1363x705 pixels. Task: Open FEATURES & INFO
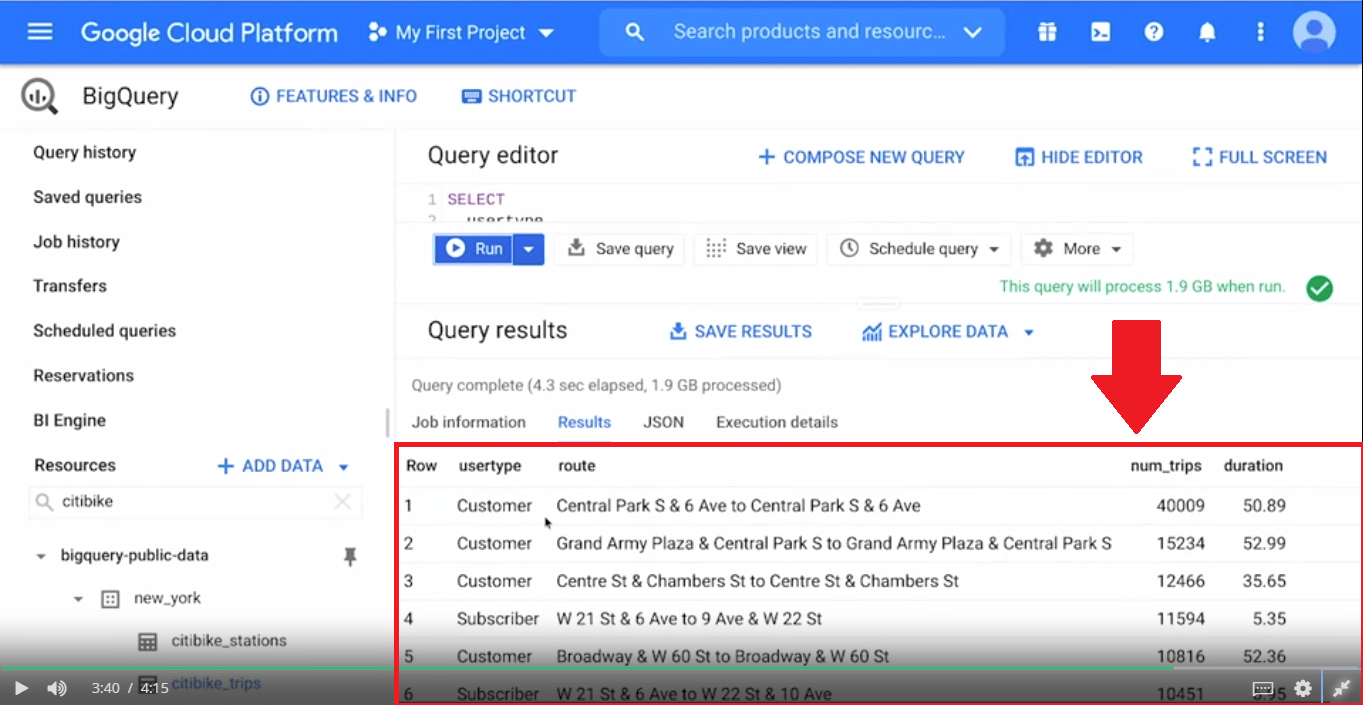click(334, 96)
